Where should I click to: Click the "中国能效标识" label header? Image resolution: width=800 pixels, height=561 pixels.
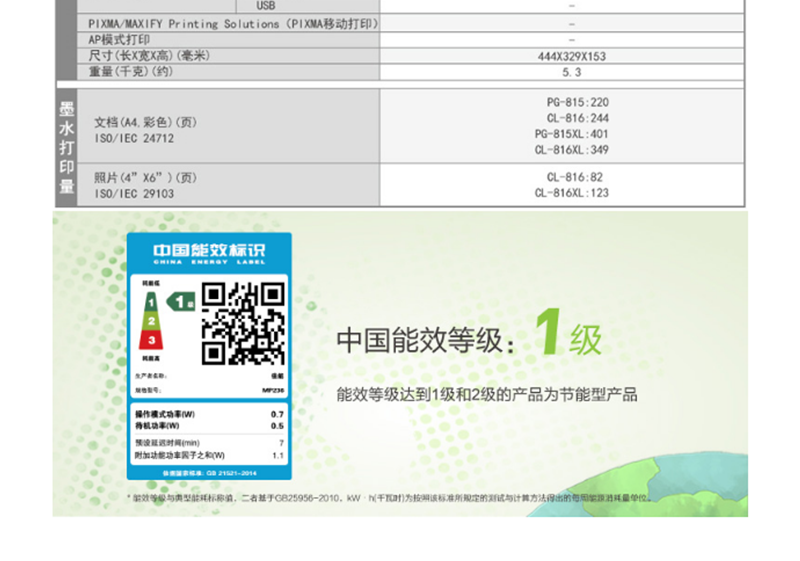coord(208,250)
